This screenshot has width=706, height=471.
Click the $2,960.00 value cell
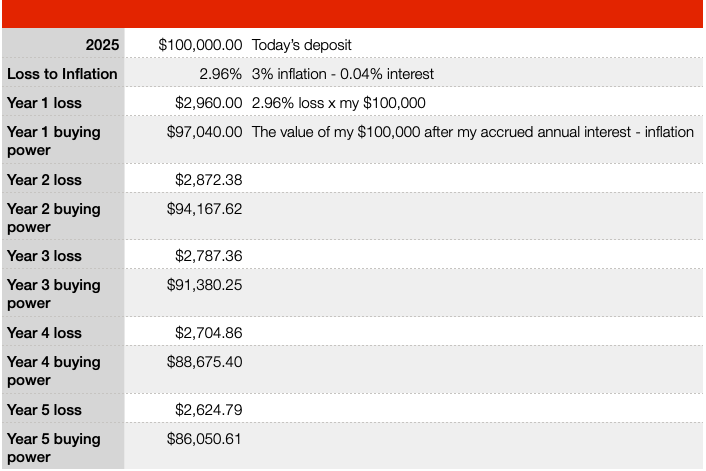click(208, 102)
